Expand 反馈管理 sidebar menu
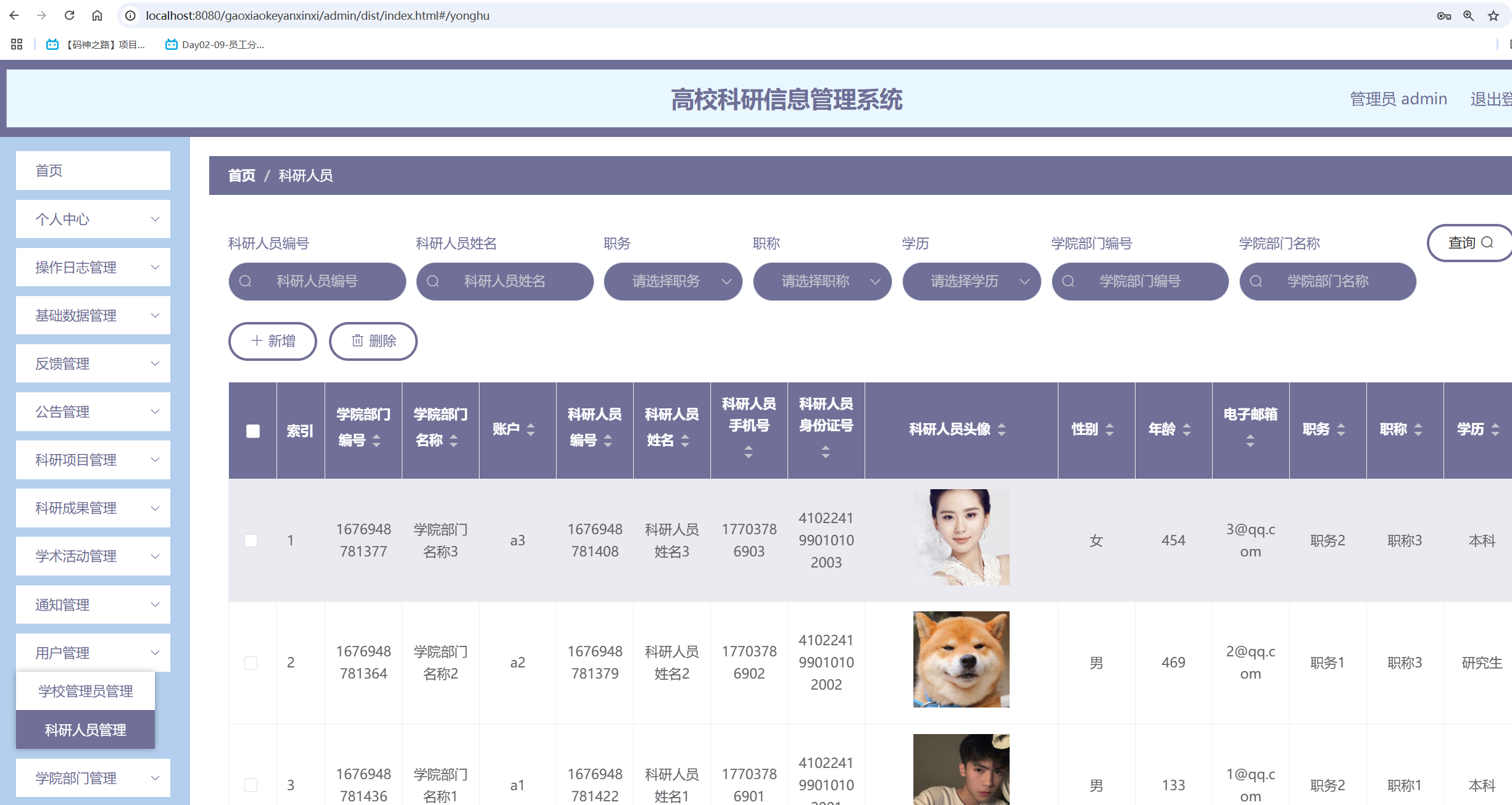The image size is (1512, 805). coord(93,363)
